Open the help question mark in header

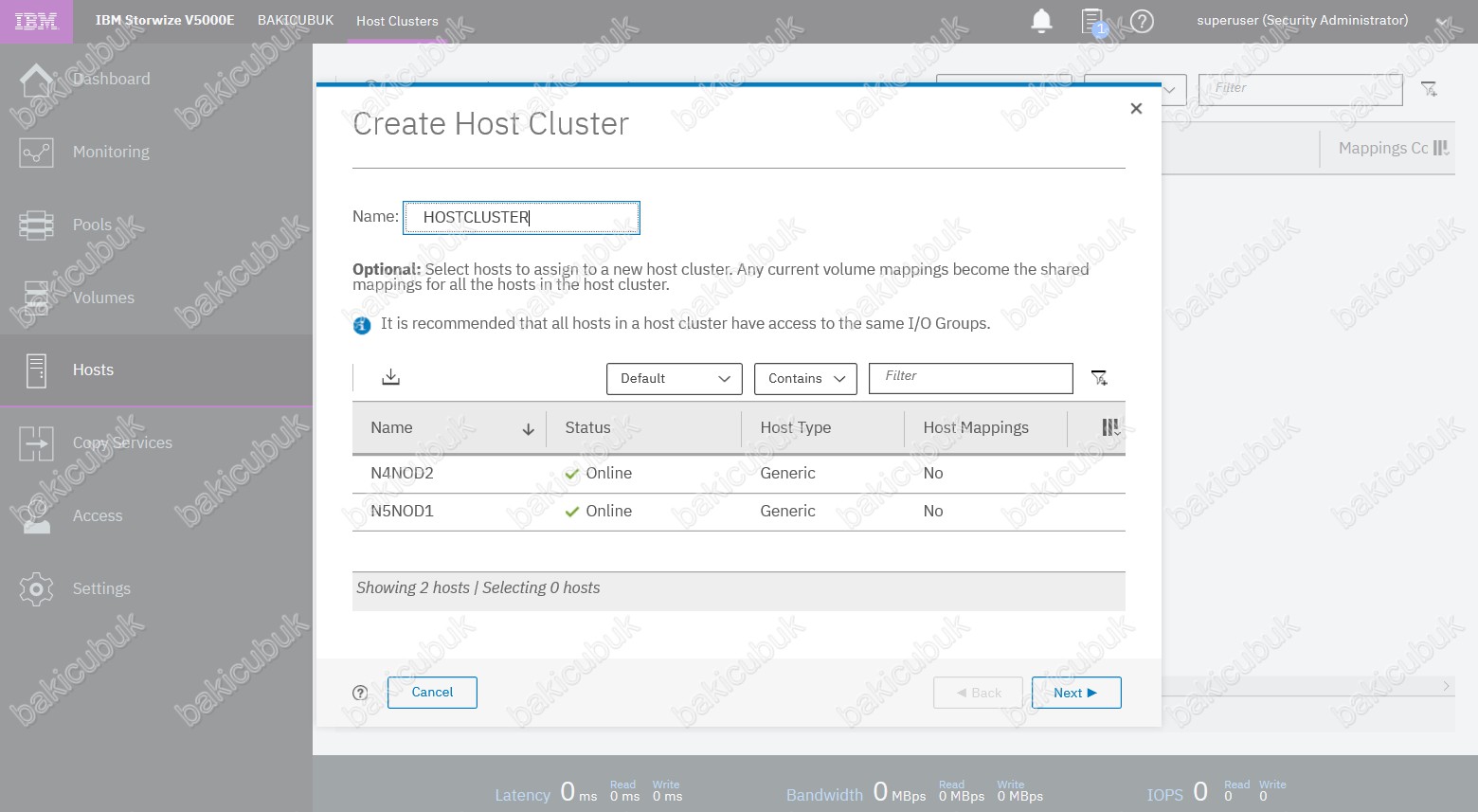[x=1143, y=21]
